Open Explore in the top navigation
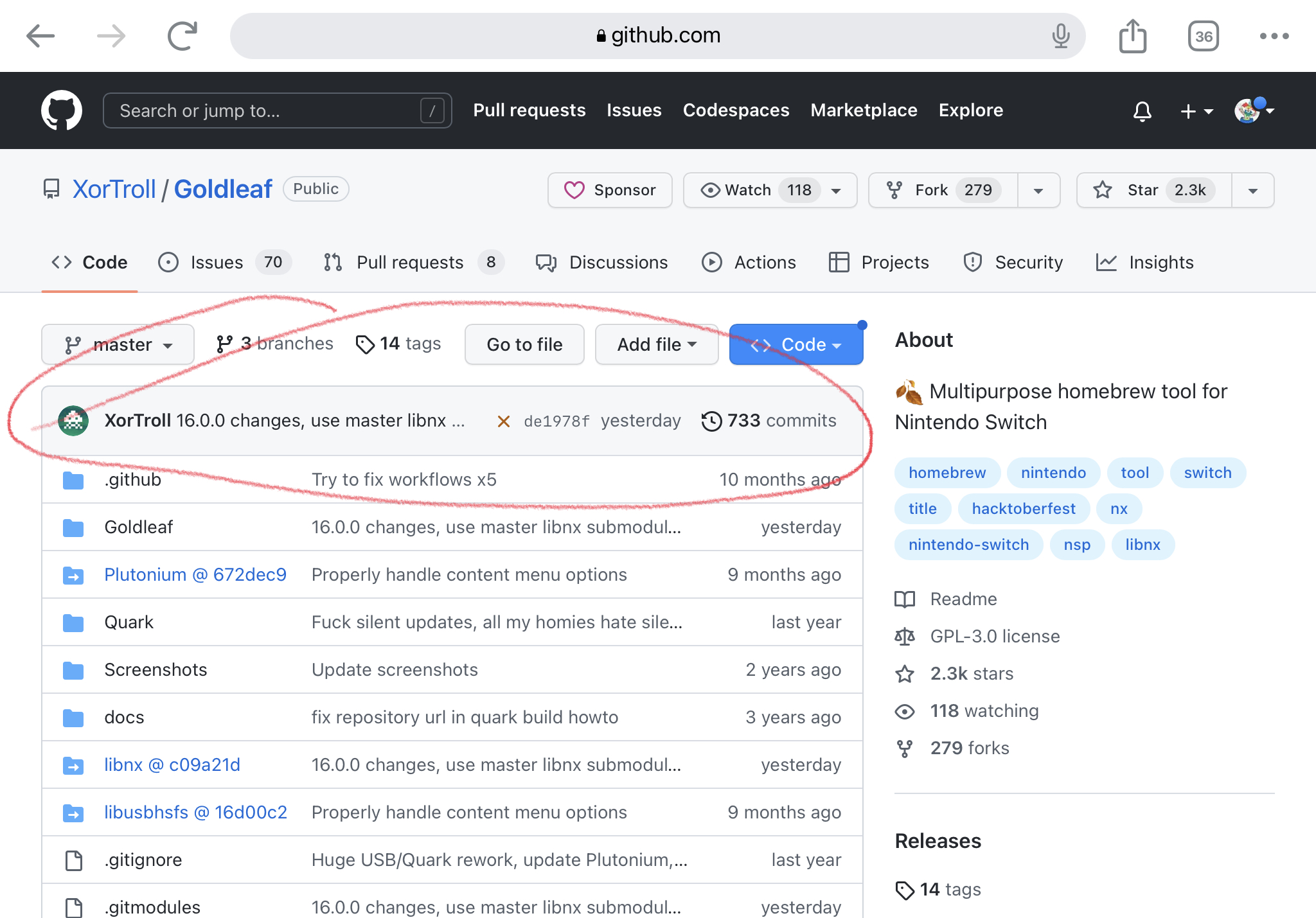The width and height of the screenshot is (1316, 918). click(971, 110)
